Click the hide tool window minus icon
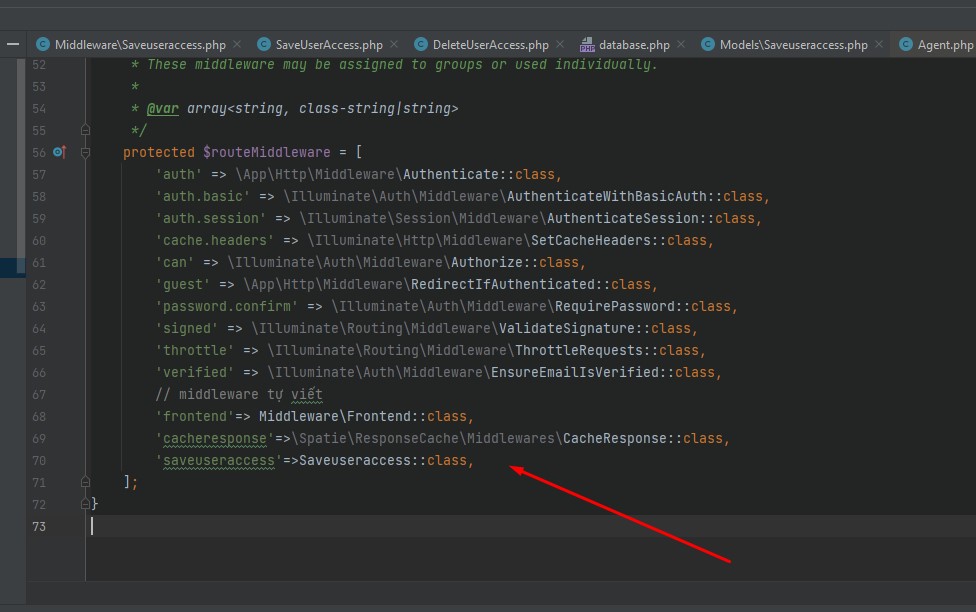976x612 pixels. click(12, 44)
